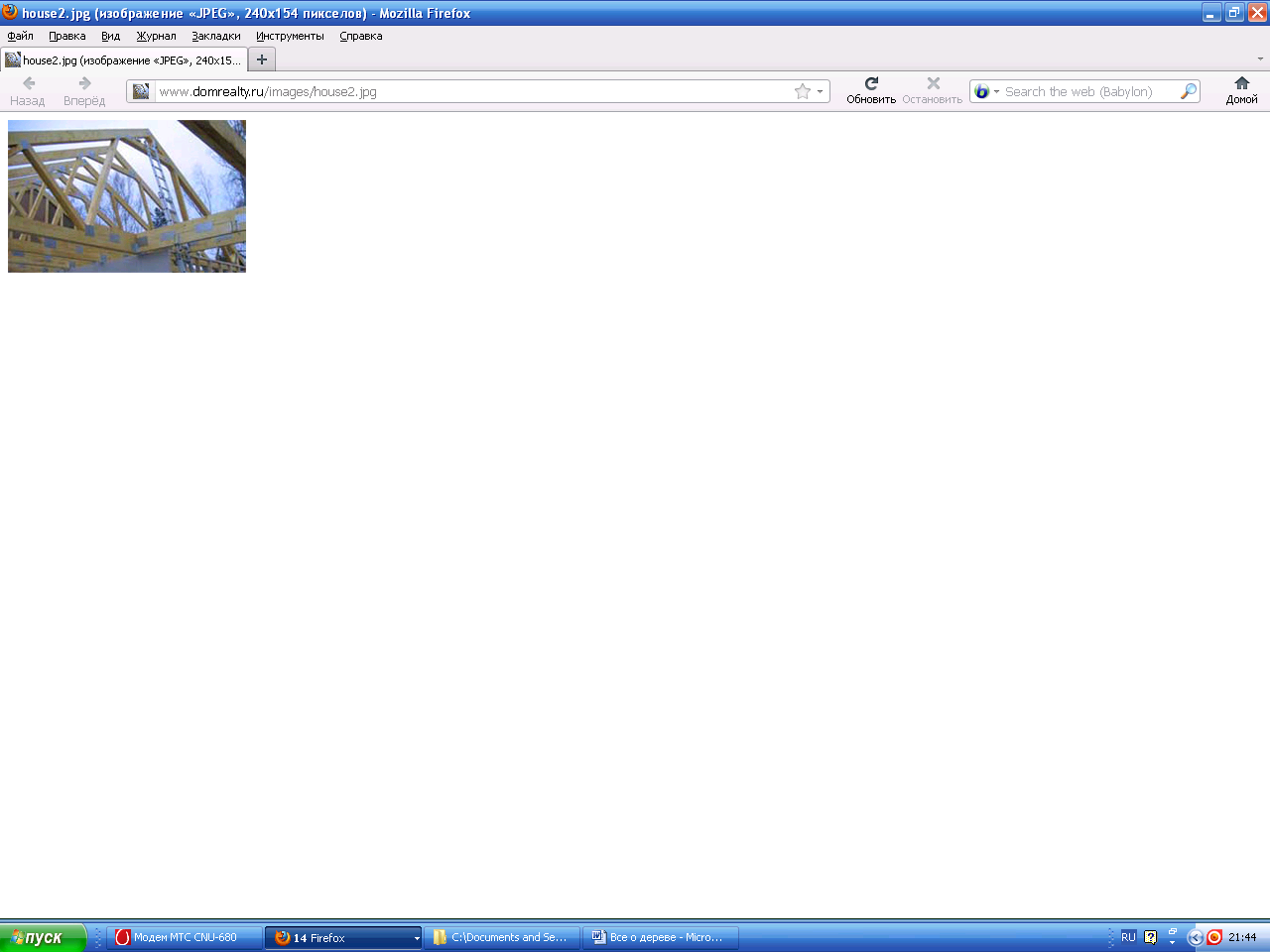This screenshot has height=952, width=1270.
Task: Click site identity icon in address bar
Action: point(141,91)
